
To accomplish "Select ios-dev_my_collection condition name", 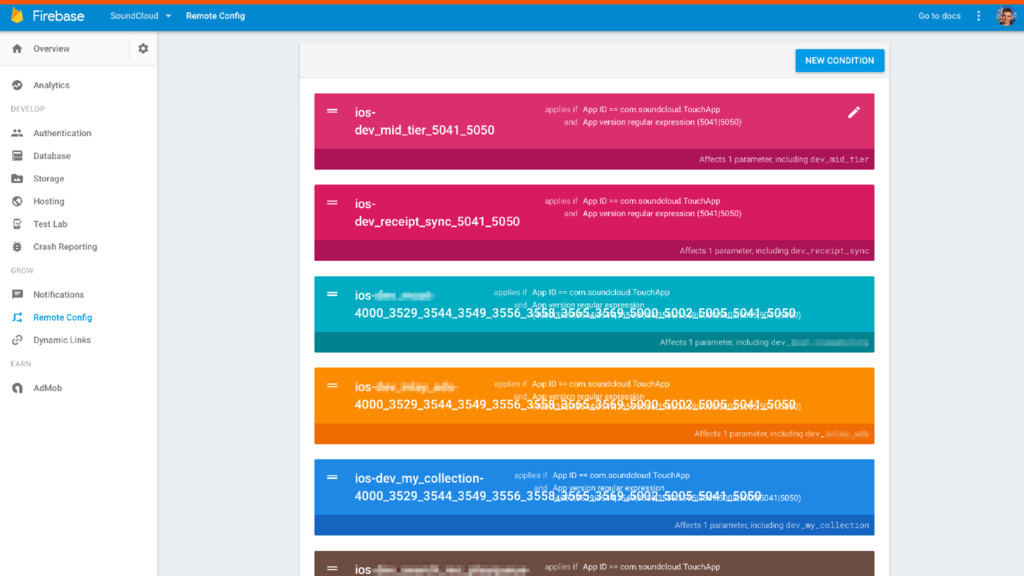I will [x=558, y=487].
